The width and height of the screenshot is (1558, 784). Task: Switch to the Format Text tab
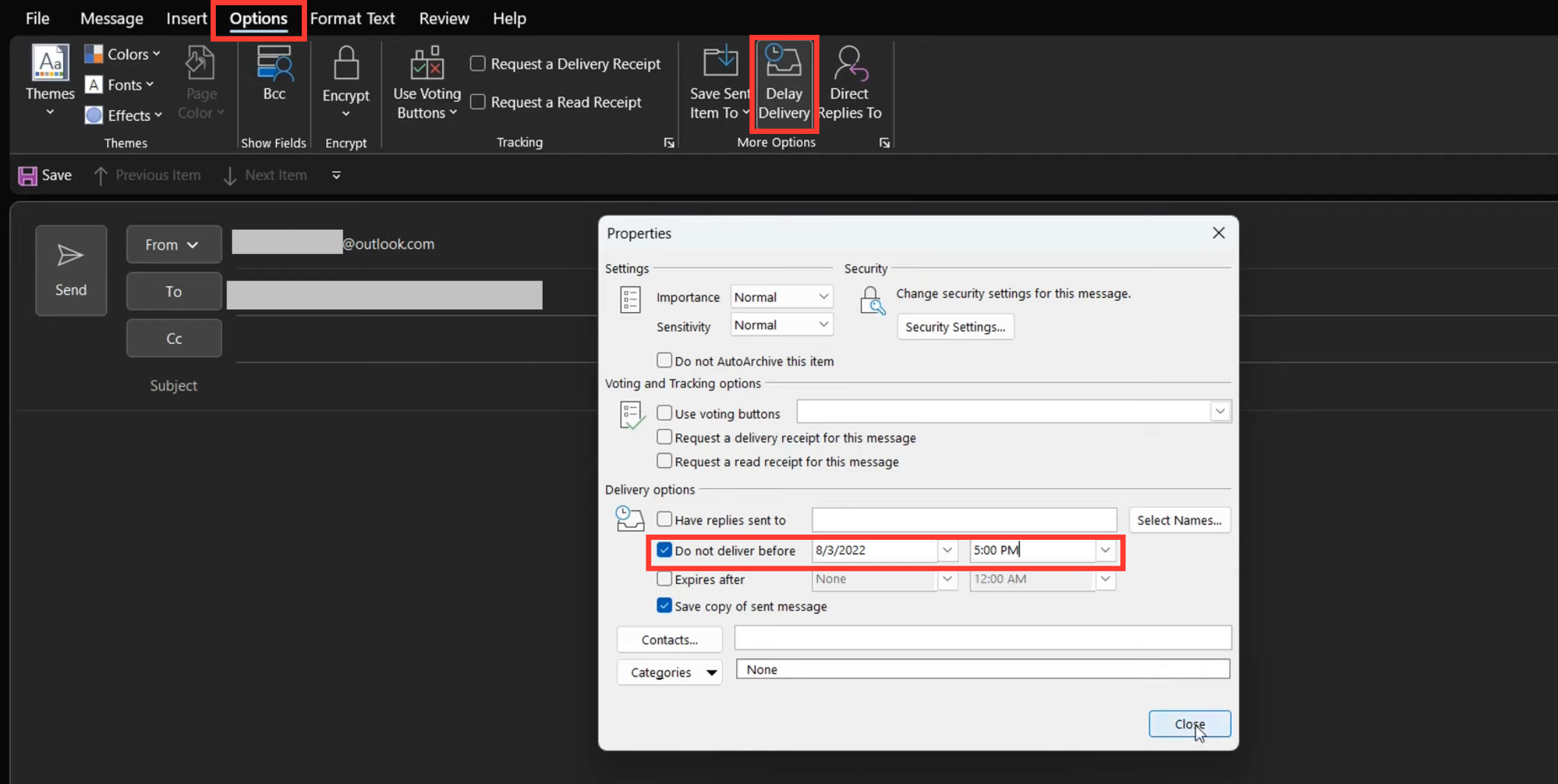click(353, 18)
